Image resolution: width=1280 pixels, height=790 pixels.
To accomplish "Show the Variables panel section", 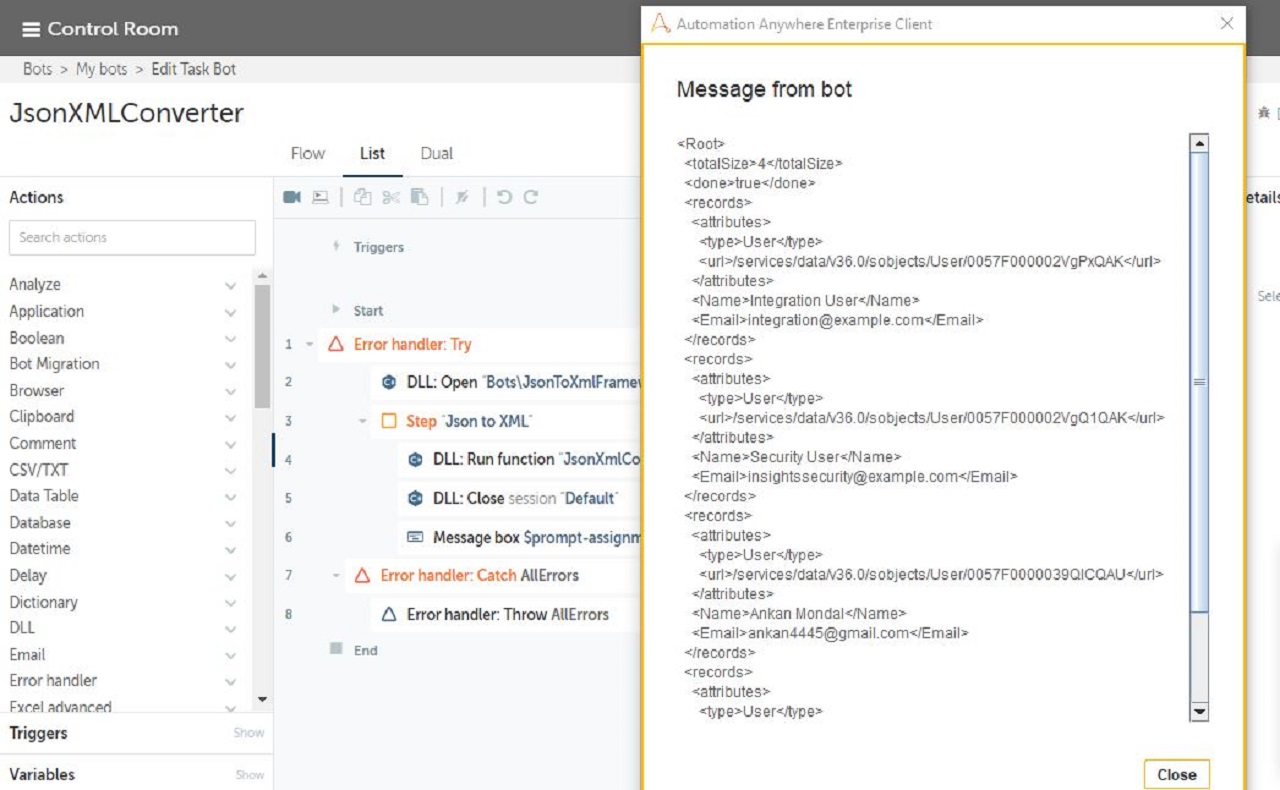I will [249, 775].
